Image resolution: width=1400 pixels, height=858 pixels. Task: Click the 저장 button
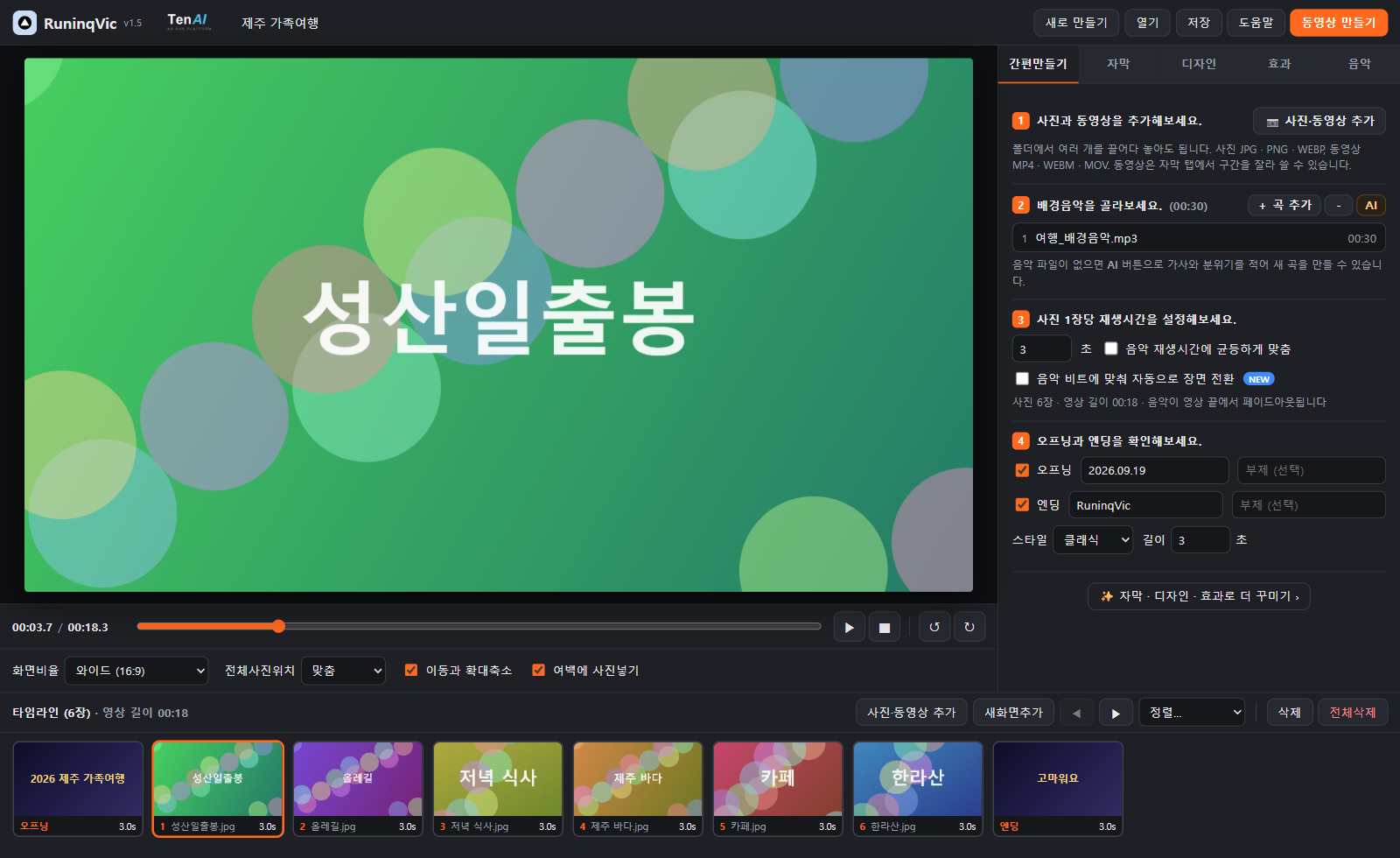[1199, 23]
